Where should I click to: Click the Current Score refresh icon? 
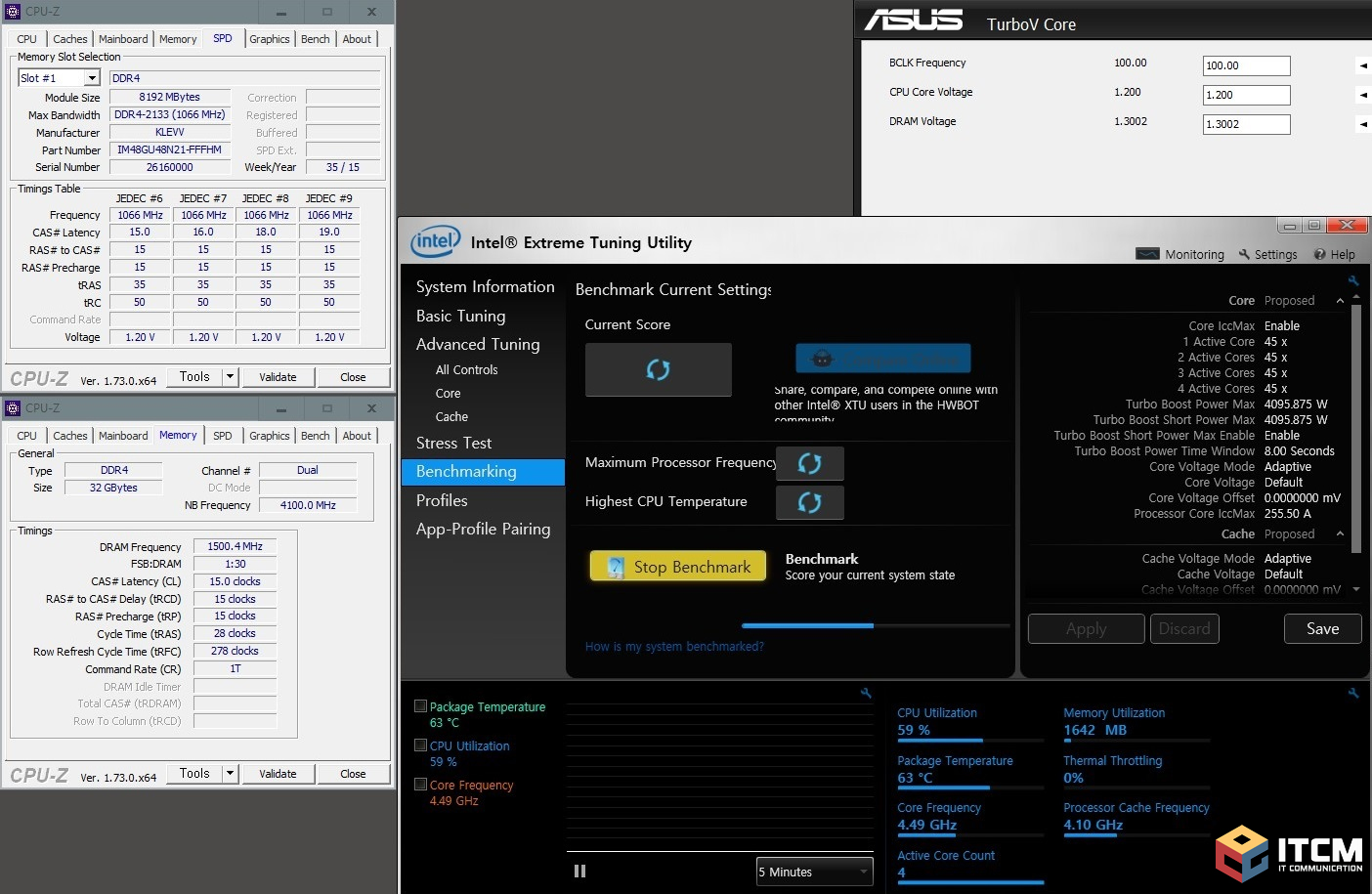tap(658, 369)
